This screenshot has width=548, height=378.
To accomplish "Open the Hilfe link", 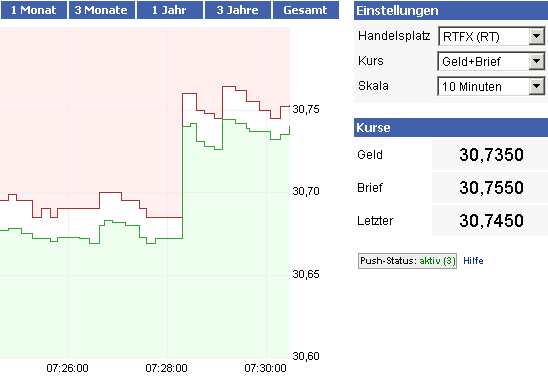I will [473, 261].
